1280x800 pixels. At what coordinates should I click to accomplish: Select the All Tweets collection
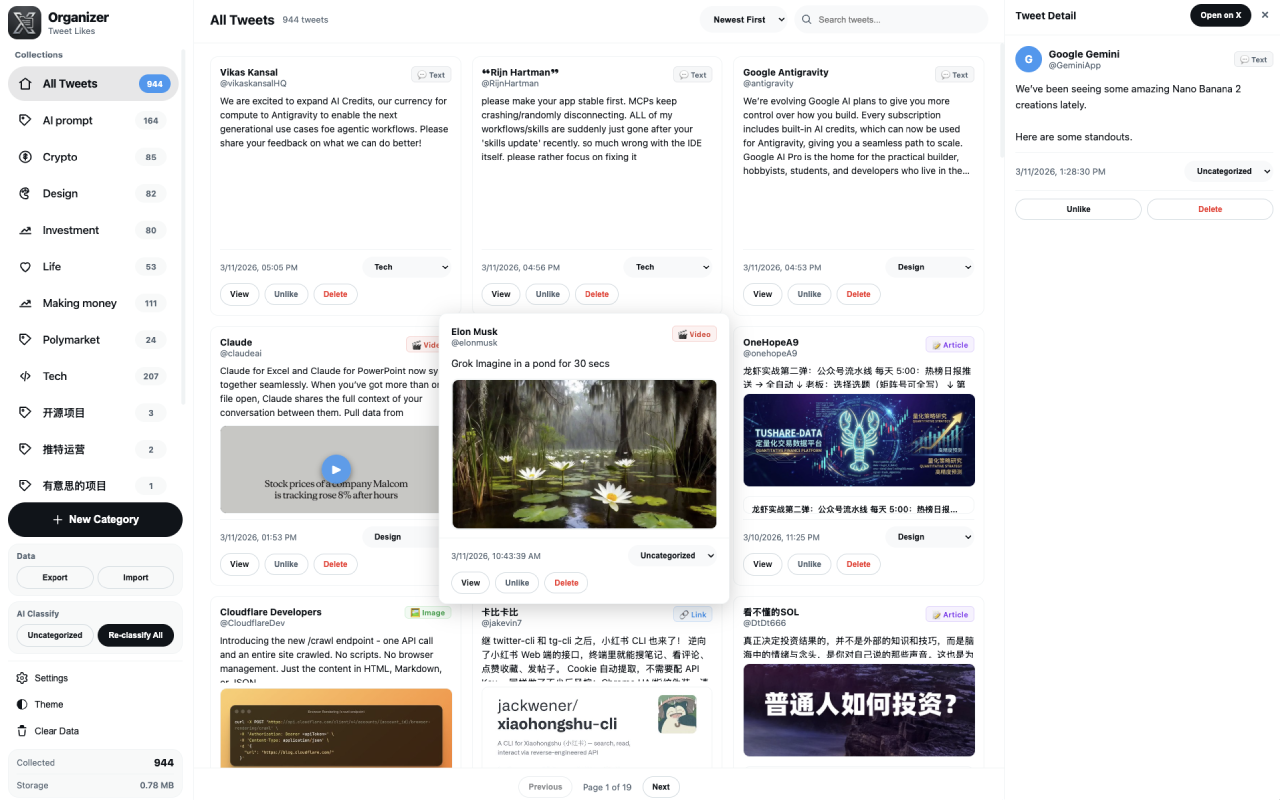click(x=93, y=84)
